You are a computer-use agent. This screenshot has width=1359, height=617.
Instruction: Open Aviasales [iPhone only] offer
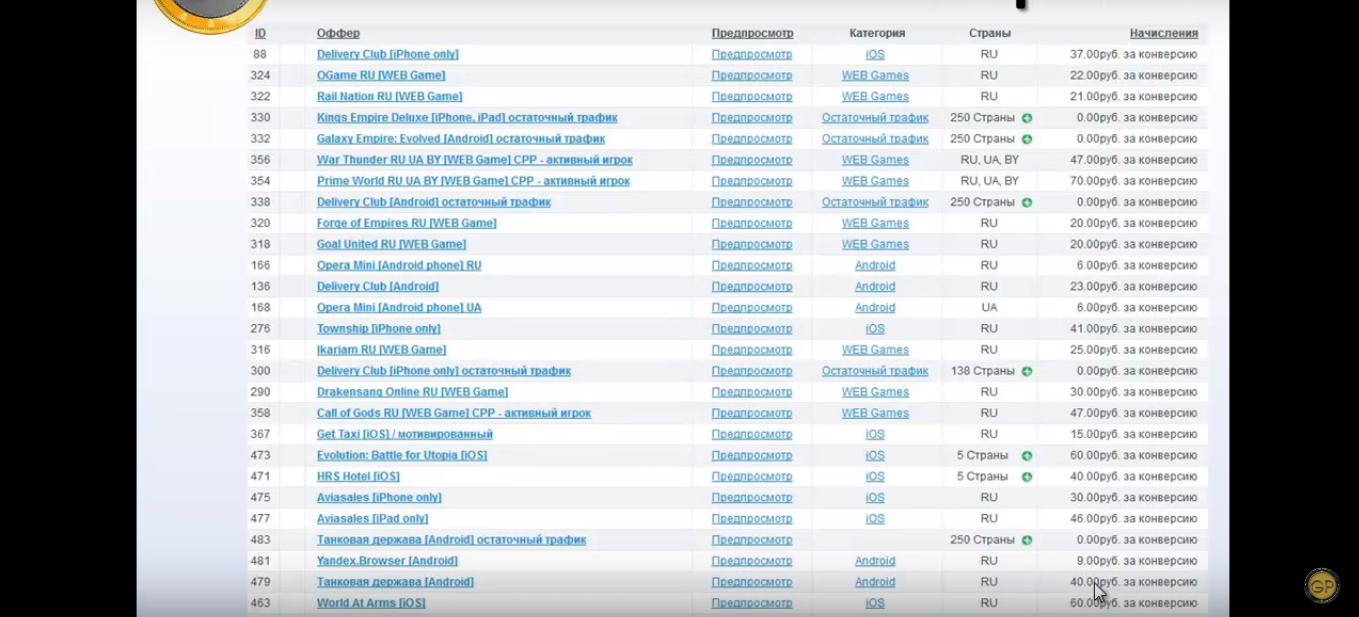click(x=379, y=498)
